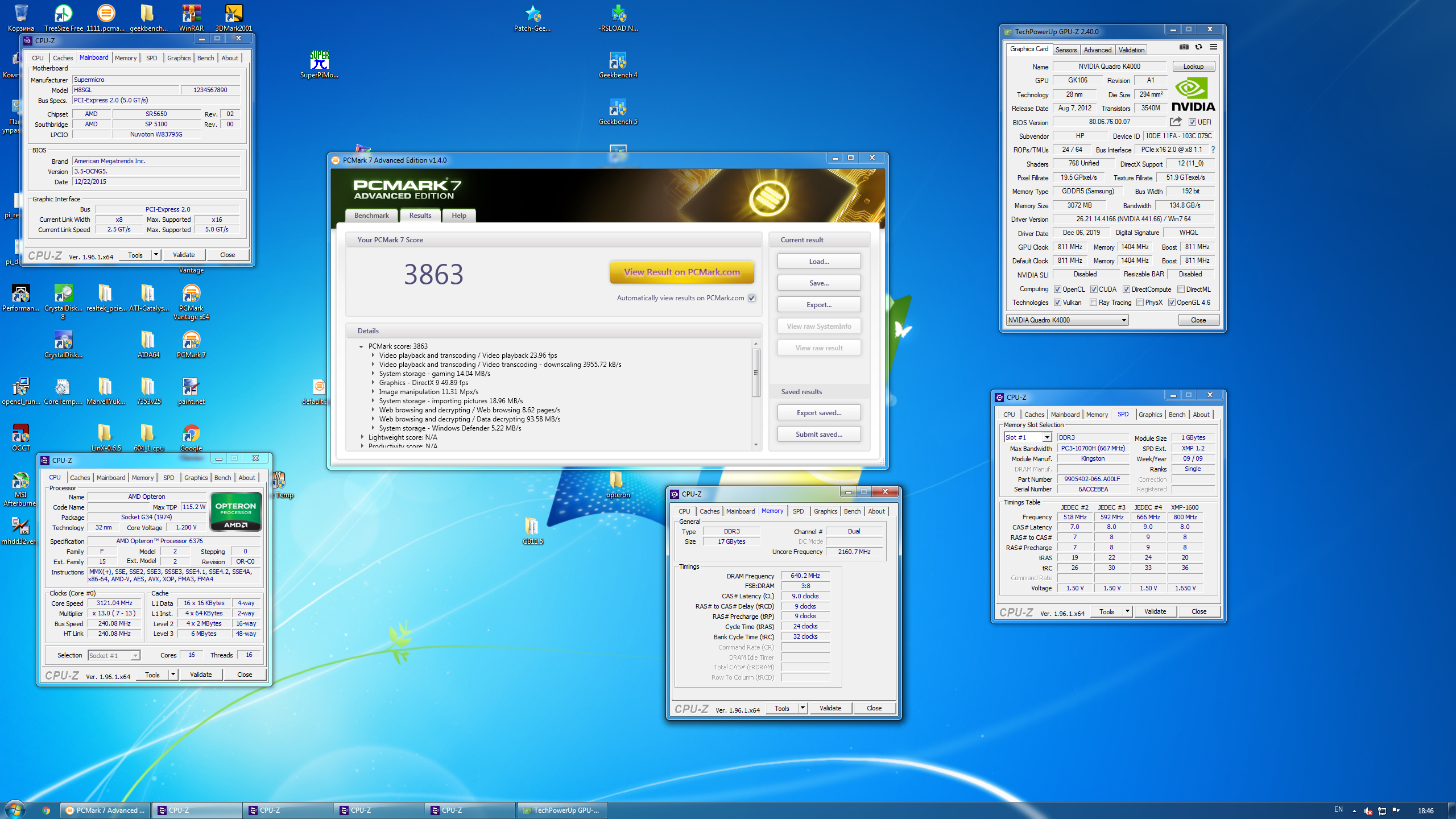This screenshot has height=819, width=1456.
Task: Toggle the CUDA checkbox in GPU-Z
Action: pos(1094,289)
